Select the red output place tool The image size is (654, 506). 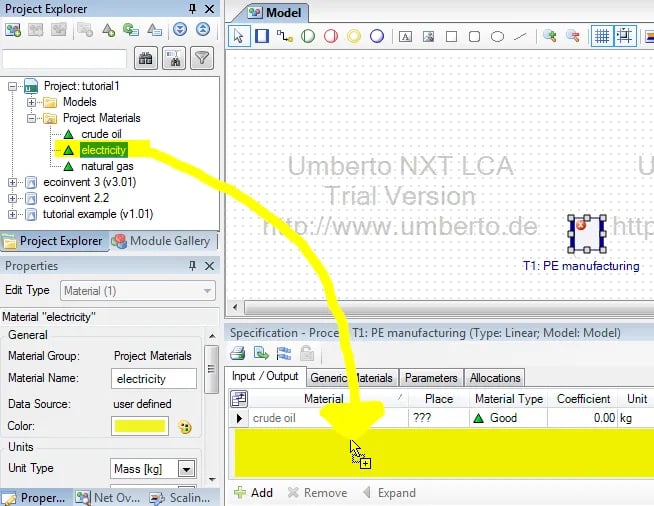click(x=331, y=36)
